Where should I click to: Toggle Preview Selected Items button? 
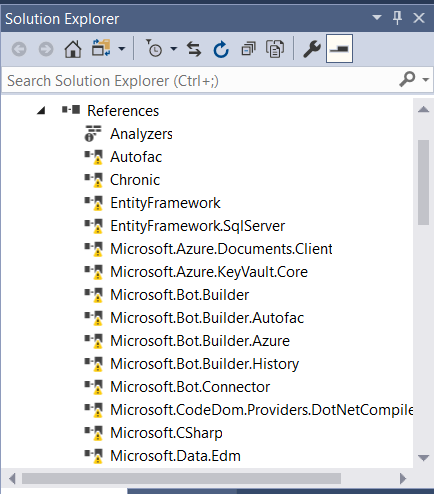(339, 49)
